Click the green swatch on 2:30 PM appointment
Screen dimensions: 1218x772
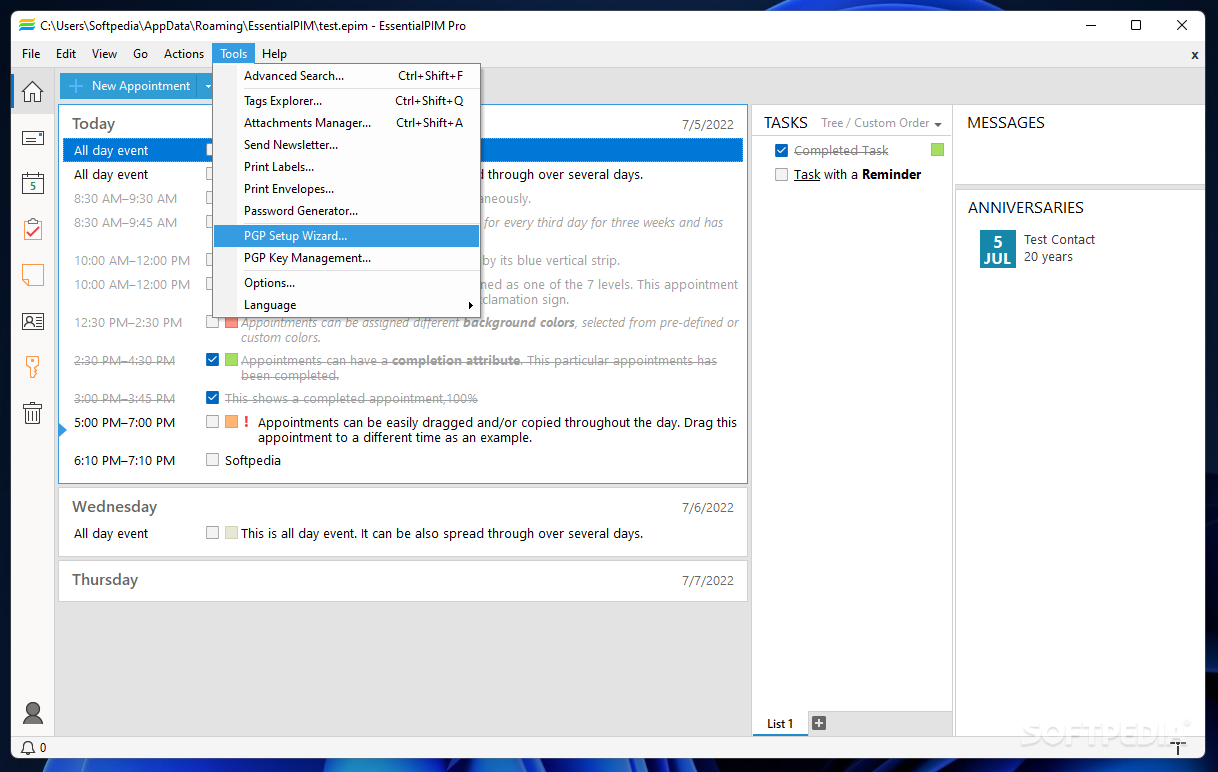pos(231,360)
